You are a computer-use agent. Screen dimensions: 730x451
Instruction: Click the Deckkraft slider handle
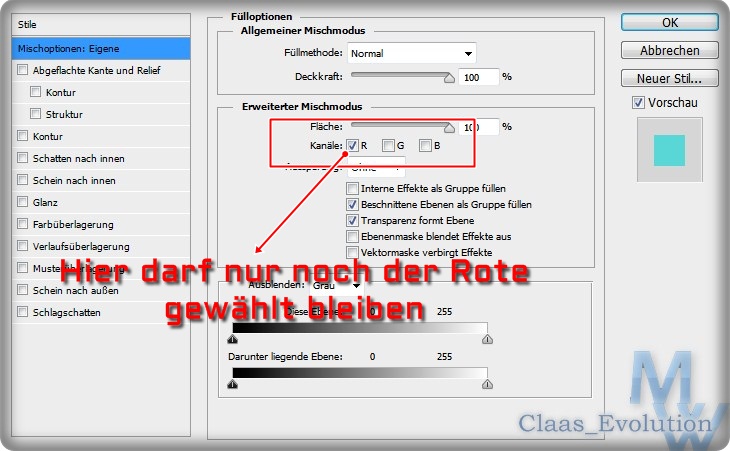449,77
